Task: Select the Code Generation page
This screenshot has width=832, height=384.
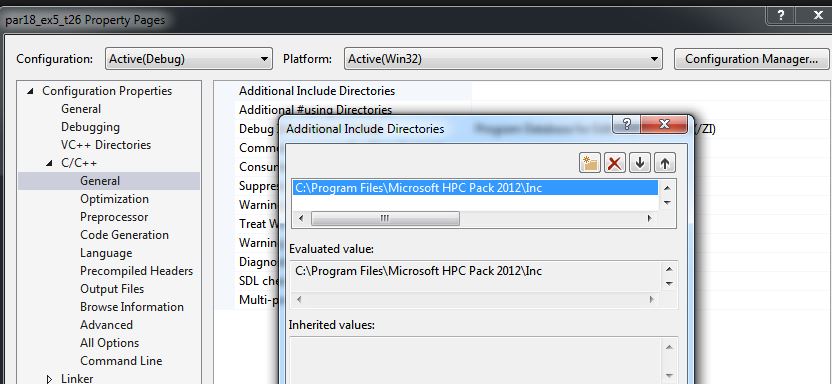Action: tap(124, 235)
